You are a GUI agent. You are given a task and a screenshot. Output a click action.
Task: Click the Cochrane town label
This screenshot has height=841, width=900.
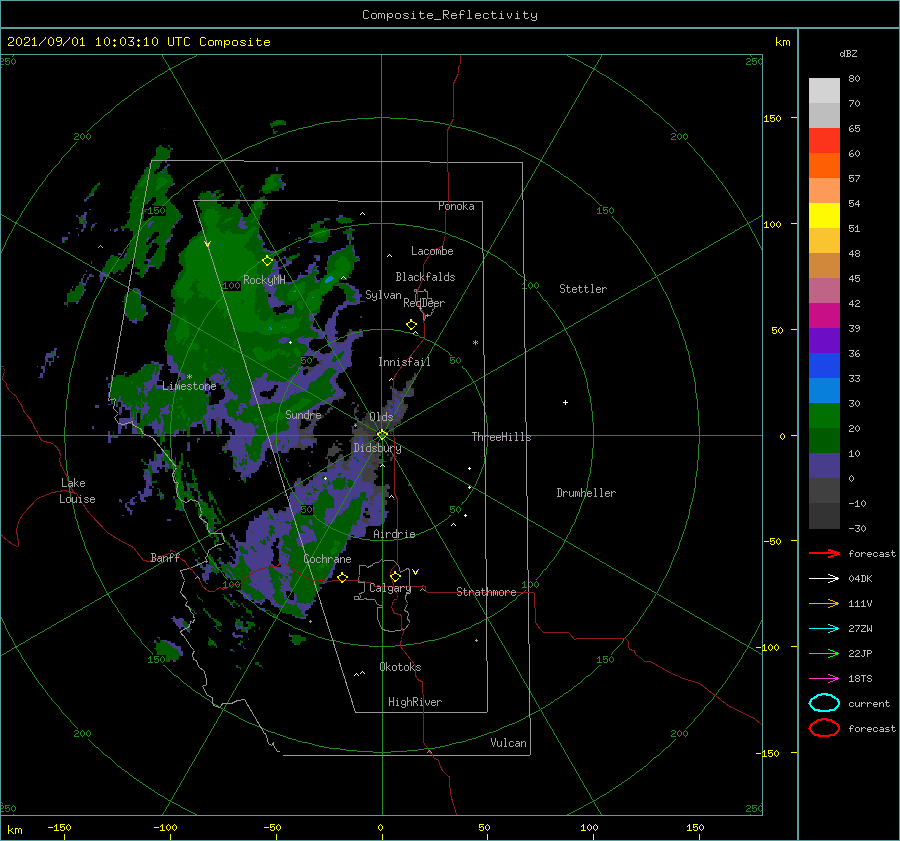(327, 559)
